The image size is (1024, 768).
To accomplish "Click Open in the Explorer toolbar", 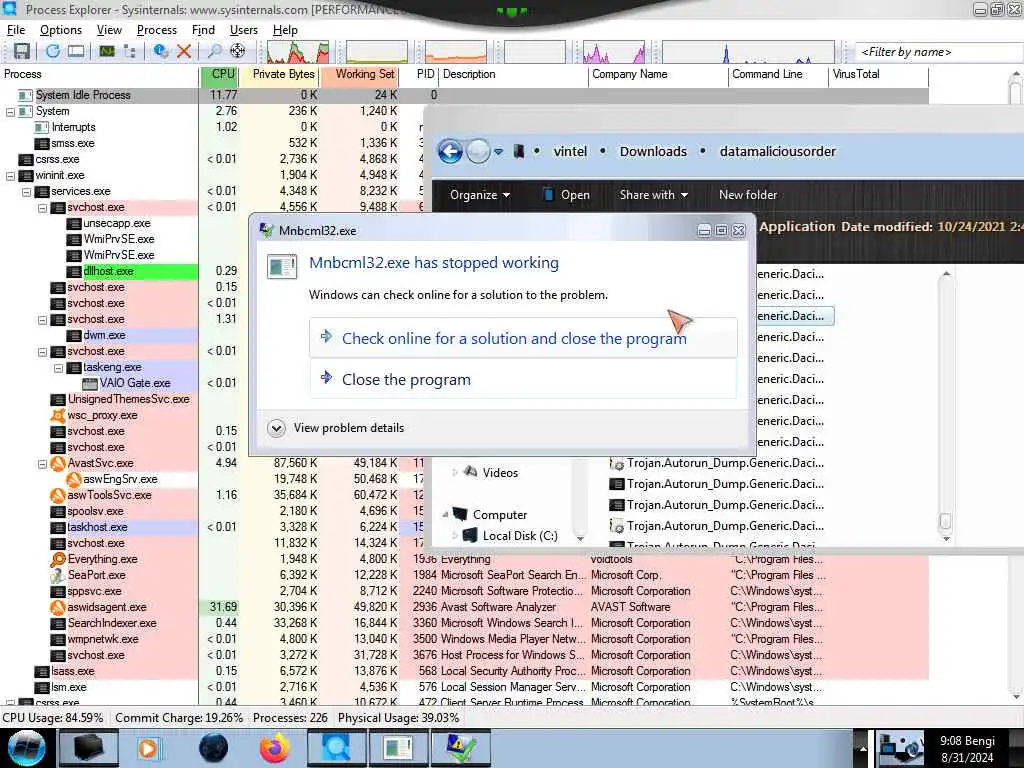I will (566, 195).
